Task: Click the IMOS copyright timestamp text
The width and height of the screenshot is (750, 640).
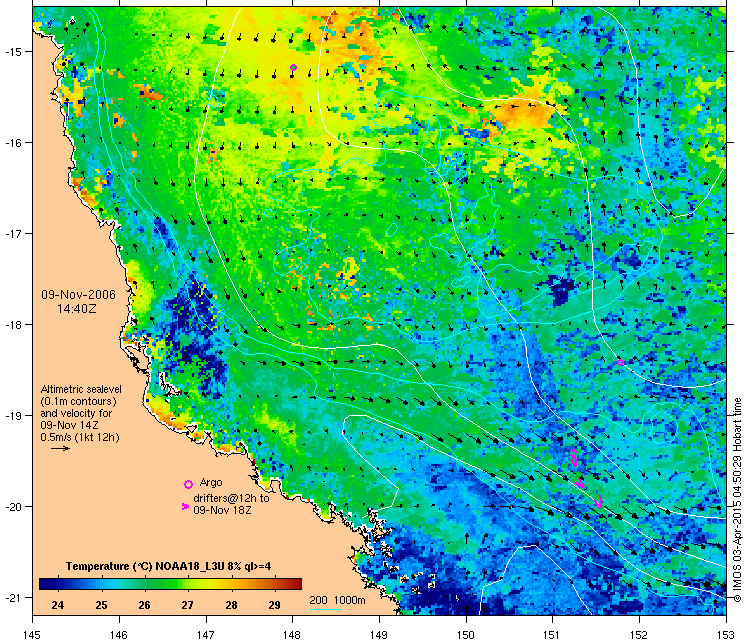Action: click(738, 499)
